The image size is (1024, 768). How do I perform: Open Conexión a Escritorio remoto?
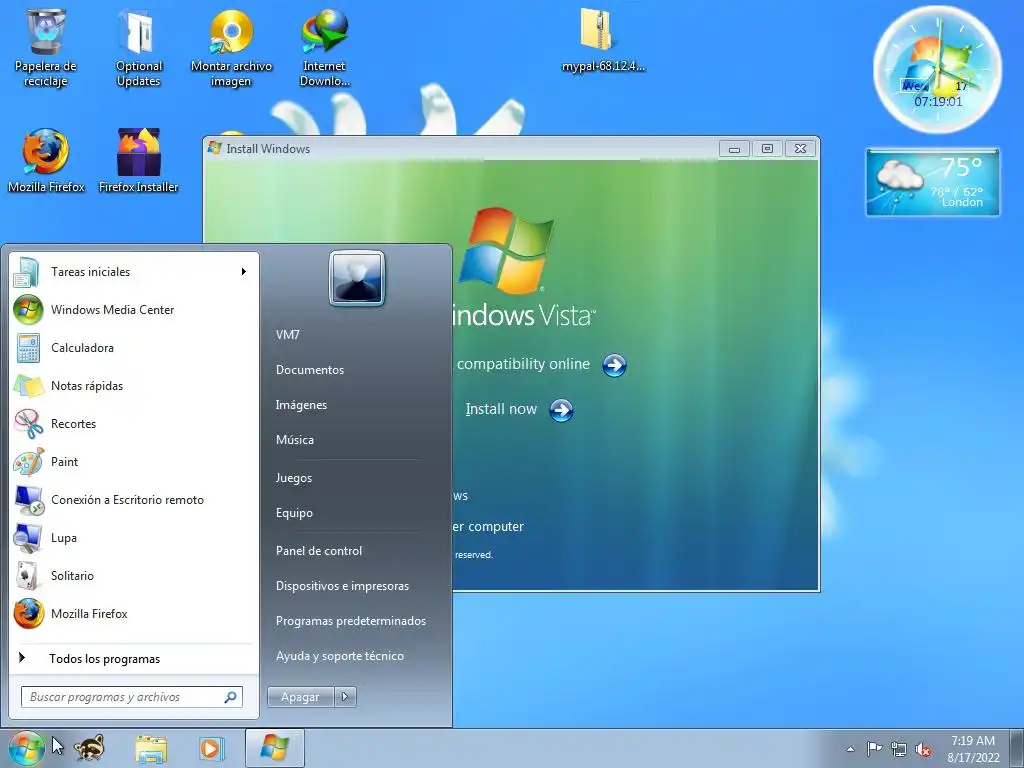(x=134, y=500)
